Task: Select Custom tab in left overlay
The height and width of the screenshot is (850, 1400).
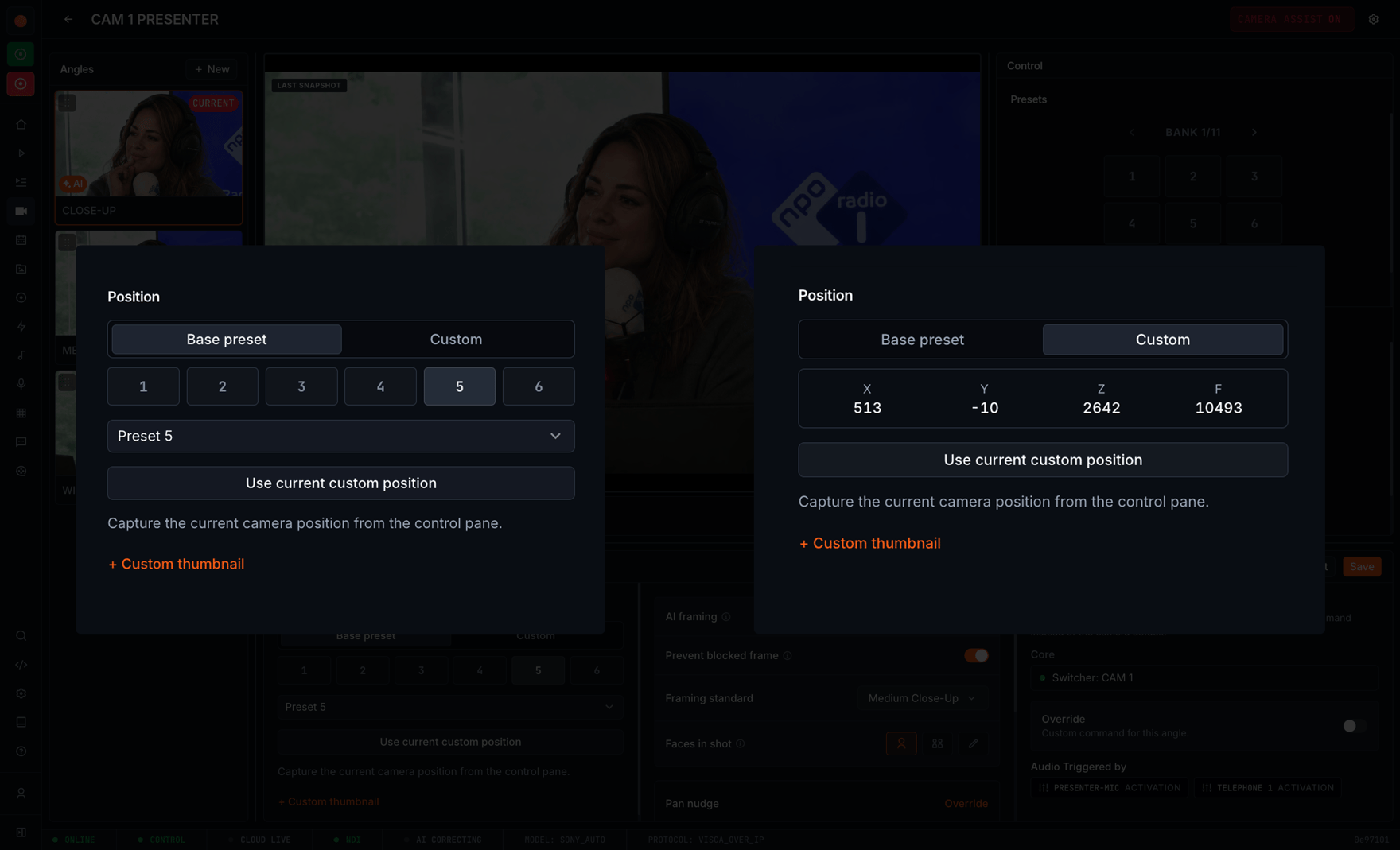Action: [x=456, y=340]
